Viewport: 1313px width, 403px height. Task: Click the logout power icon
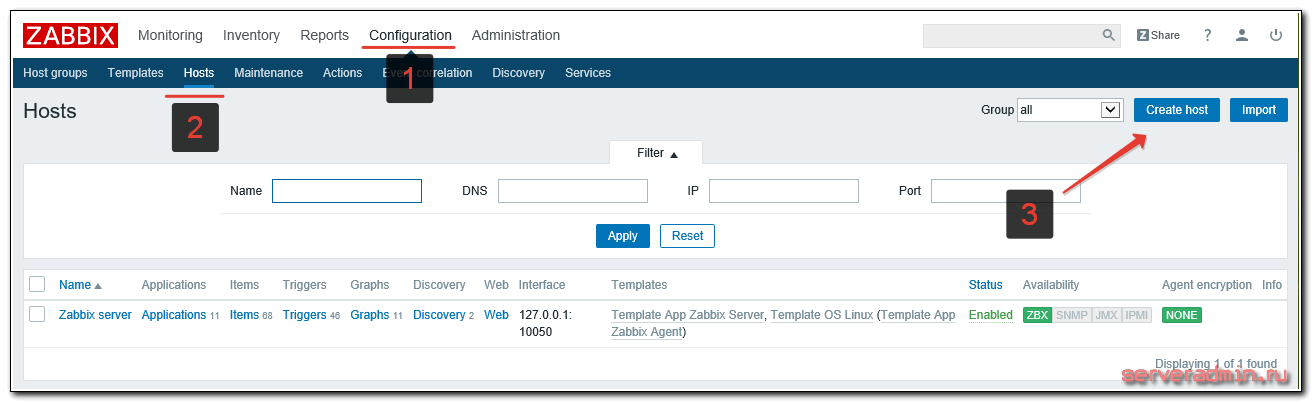tap(1276, 35)
